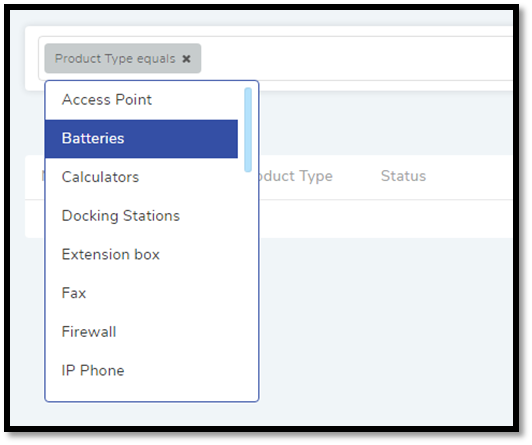Click the light blue dropdown scrollbar thumb

click(248, 130)
